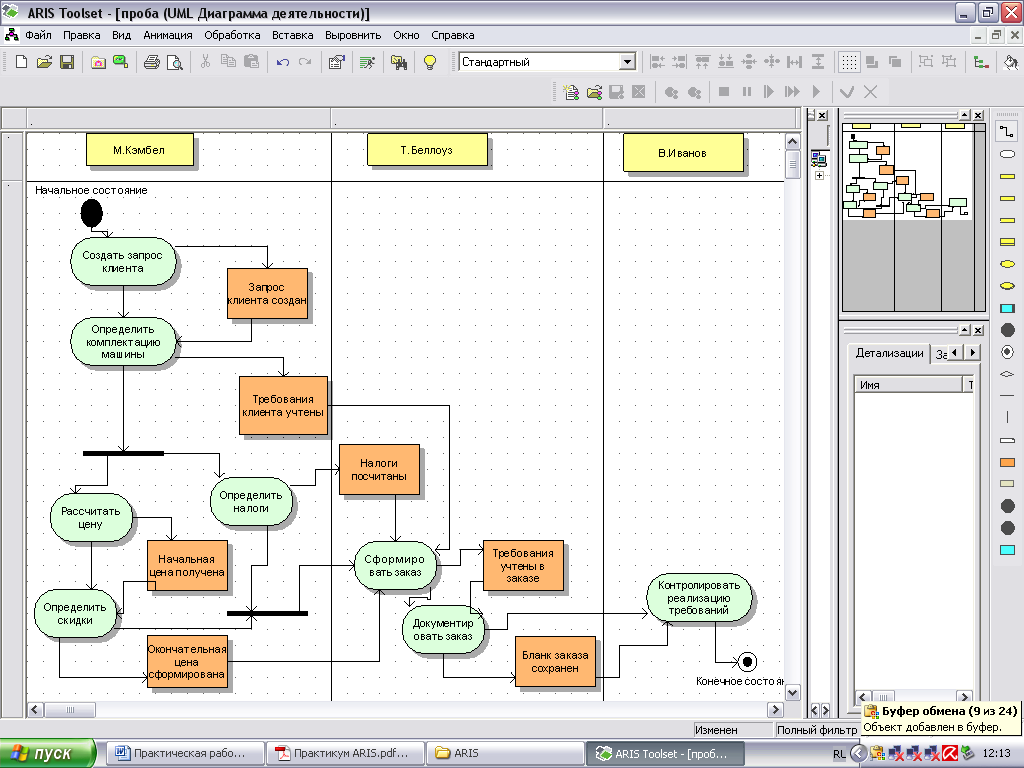Expand the plus node in explorer tree
The image size is (1024, 768).
coord(820,176)
